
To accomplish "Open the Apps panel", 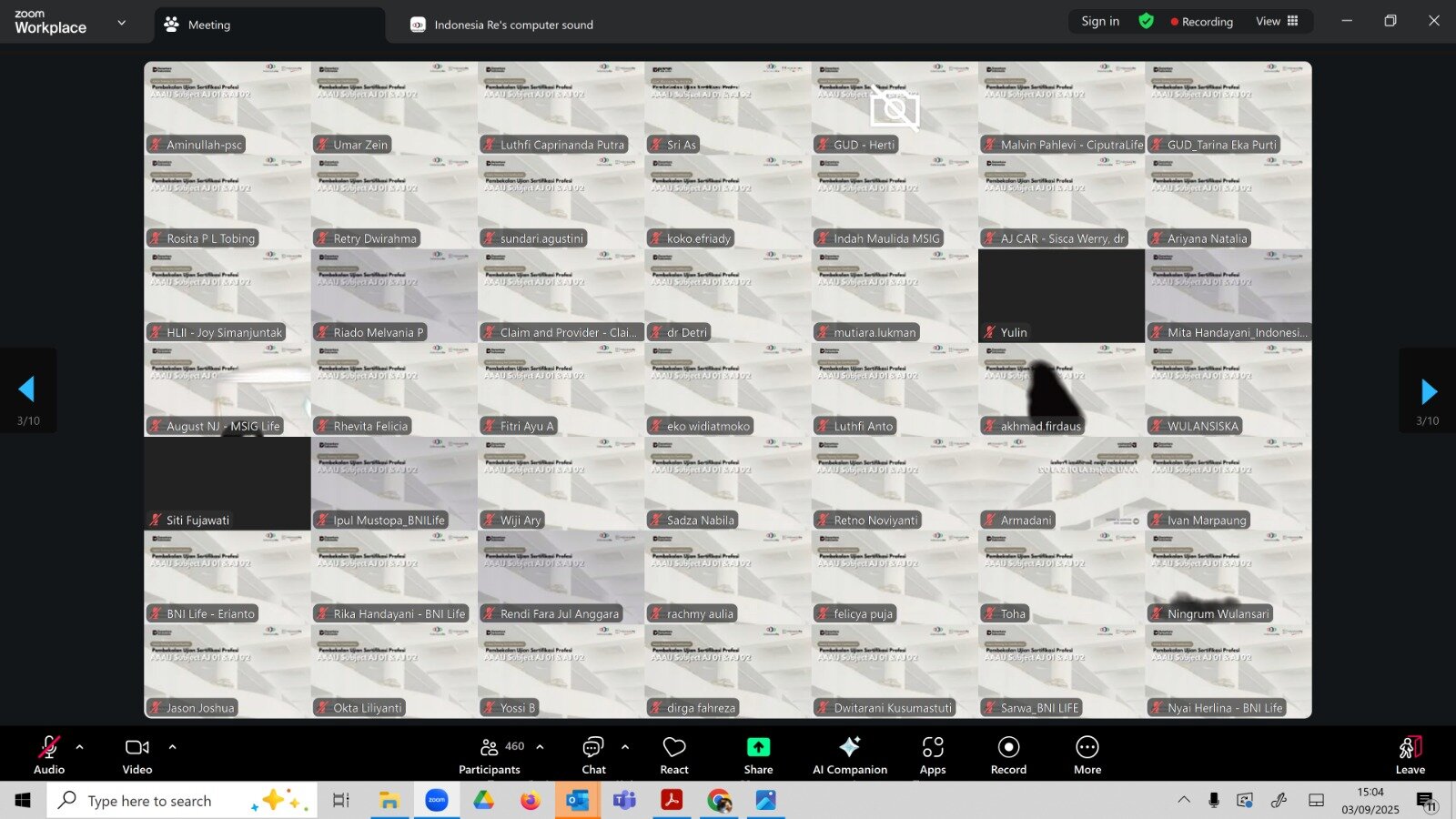I will (932, 754).
